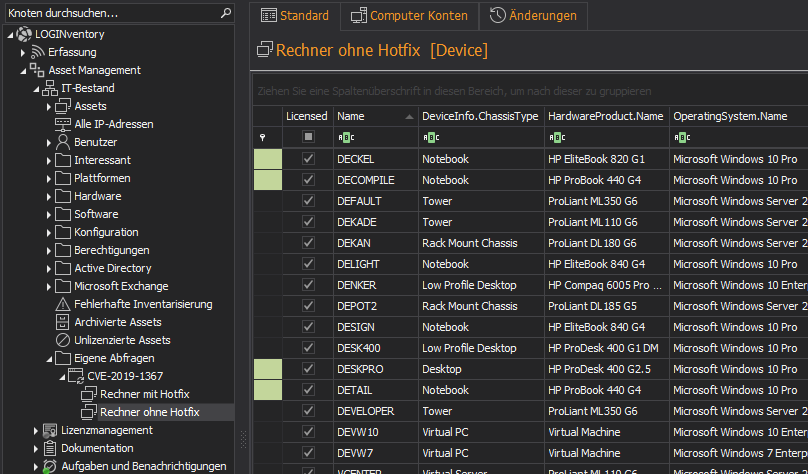Click green status cell for DESKPRO
The height and width of the screenshot is (474, 808).
click(268, 369)
